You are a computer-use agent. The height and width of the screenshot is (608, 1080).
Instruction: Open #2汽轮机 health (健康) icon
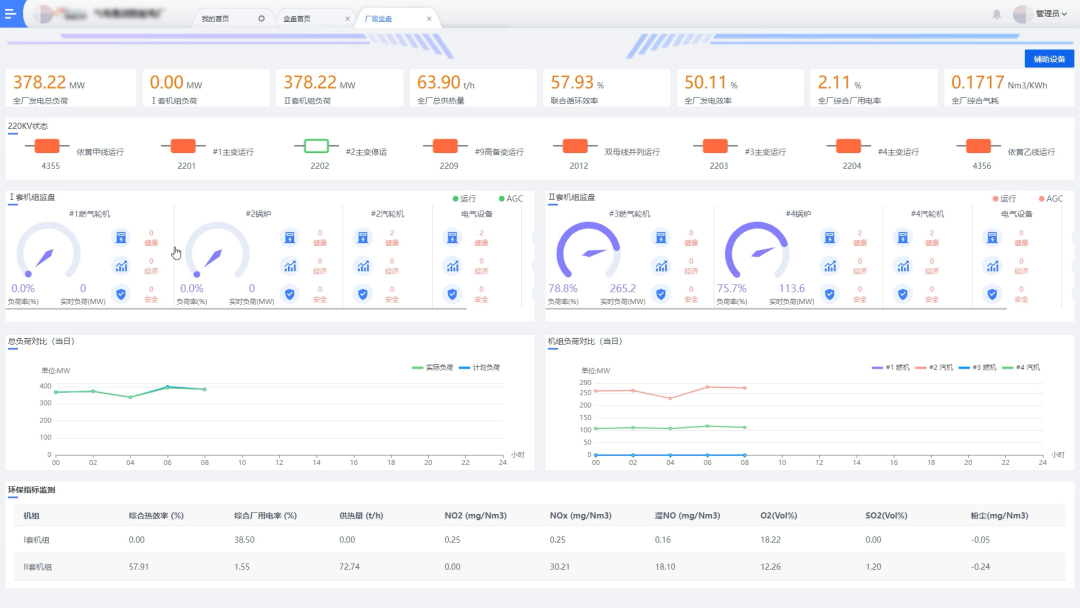pos(363,238)
